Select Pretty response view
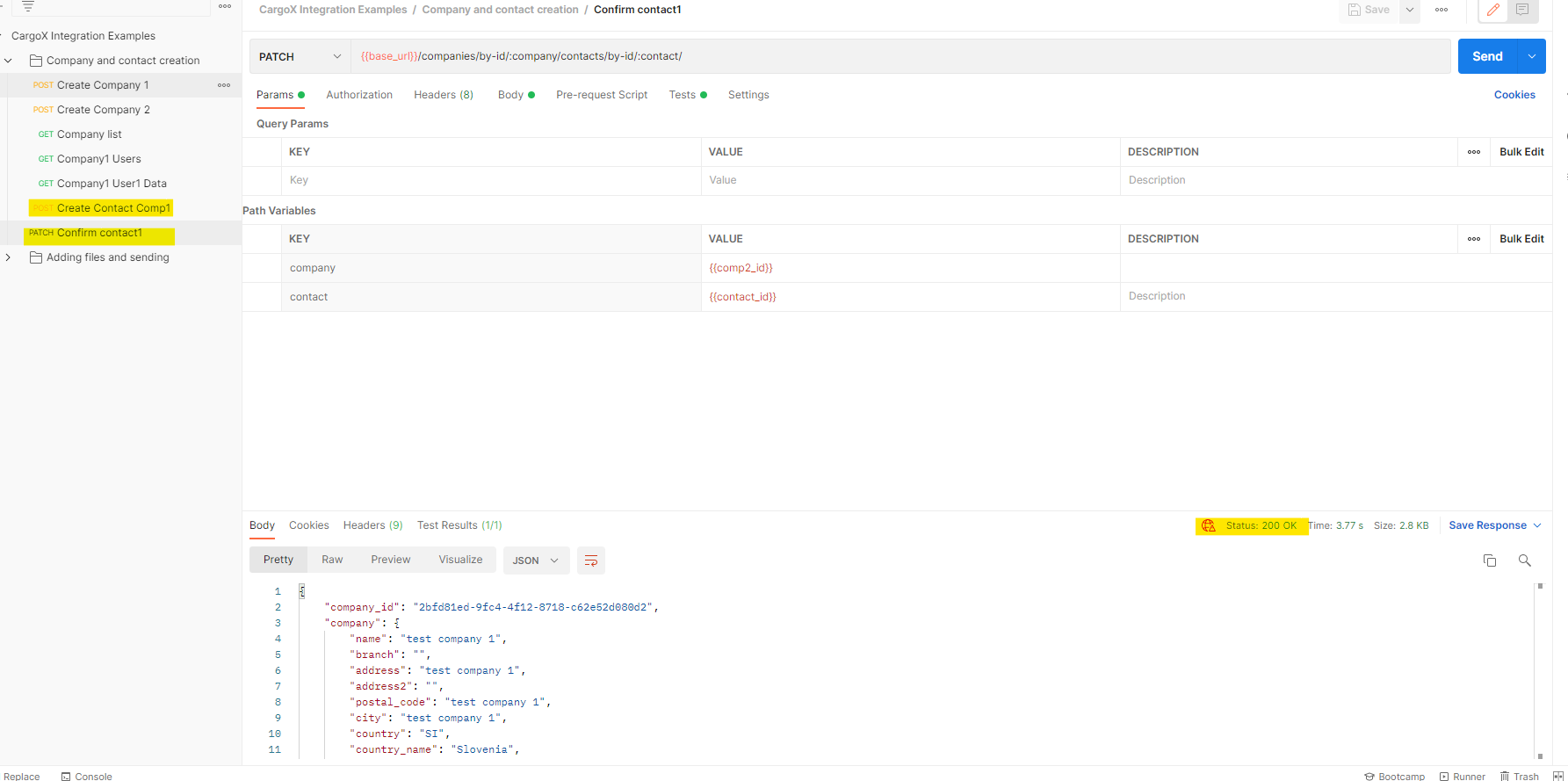The image size is (1568, 781). click(278, 560)
